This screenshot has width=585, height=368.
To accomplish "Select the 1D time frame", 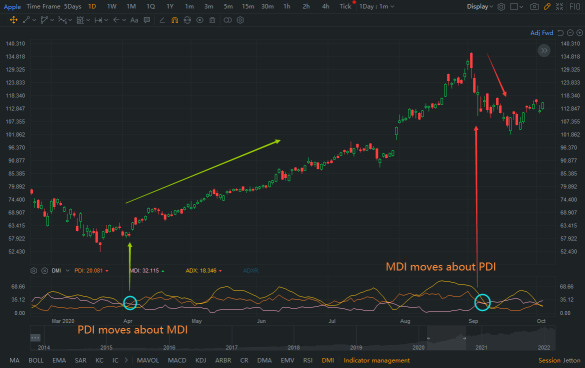I will tap(92, 6).
